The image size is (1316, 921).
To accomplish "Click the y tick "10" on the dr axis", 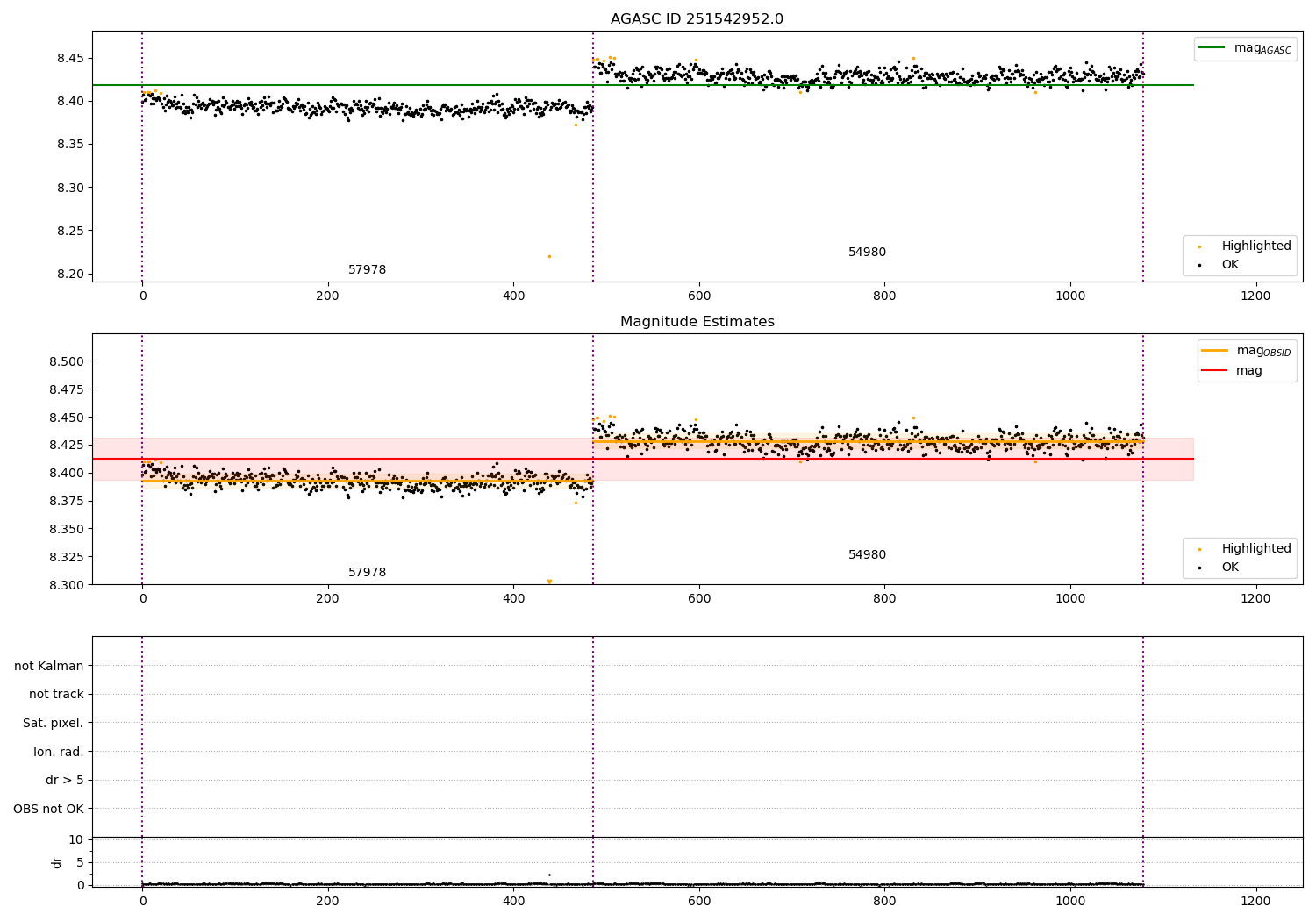I will pyautogui.click(x=76, y=840).
